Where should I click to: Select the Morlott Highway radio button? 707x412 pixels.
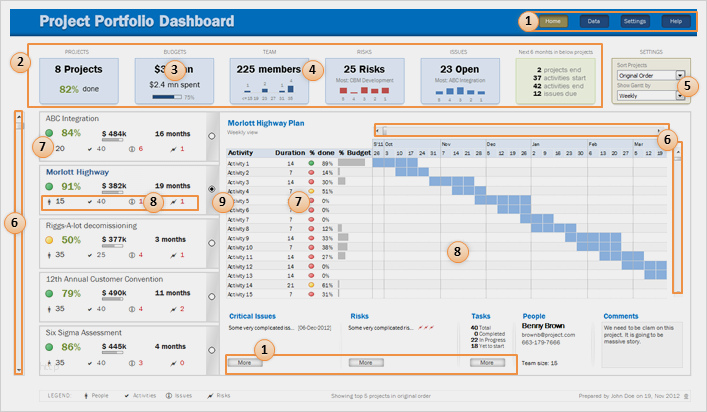[x=212, y=188]
